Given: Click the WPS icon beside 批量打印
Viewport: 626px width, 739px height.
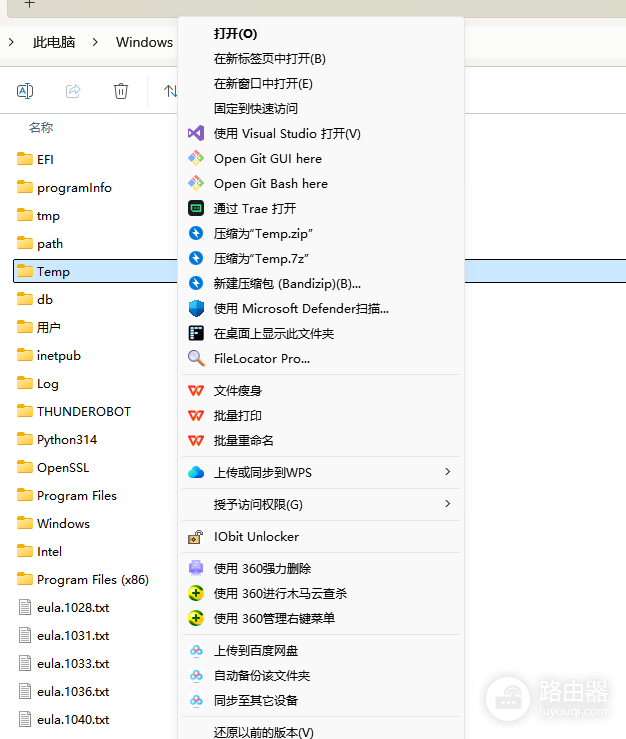Looking at the screenshot, I should click(196, 415).
